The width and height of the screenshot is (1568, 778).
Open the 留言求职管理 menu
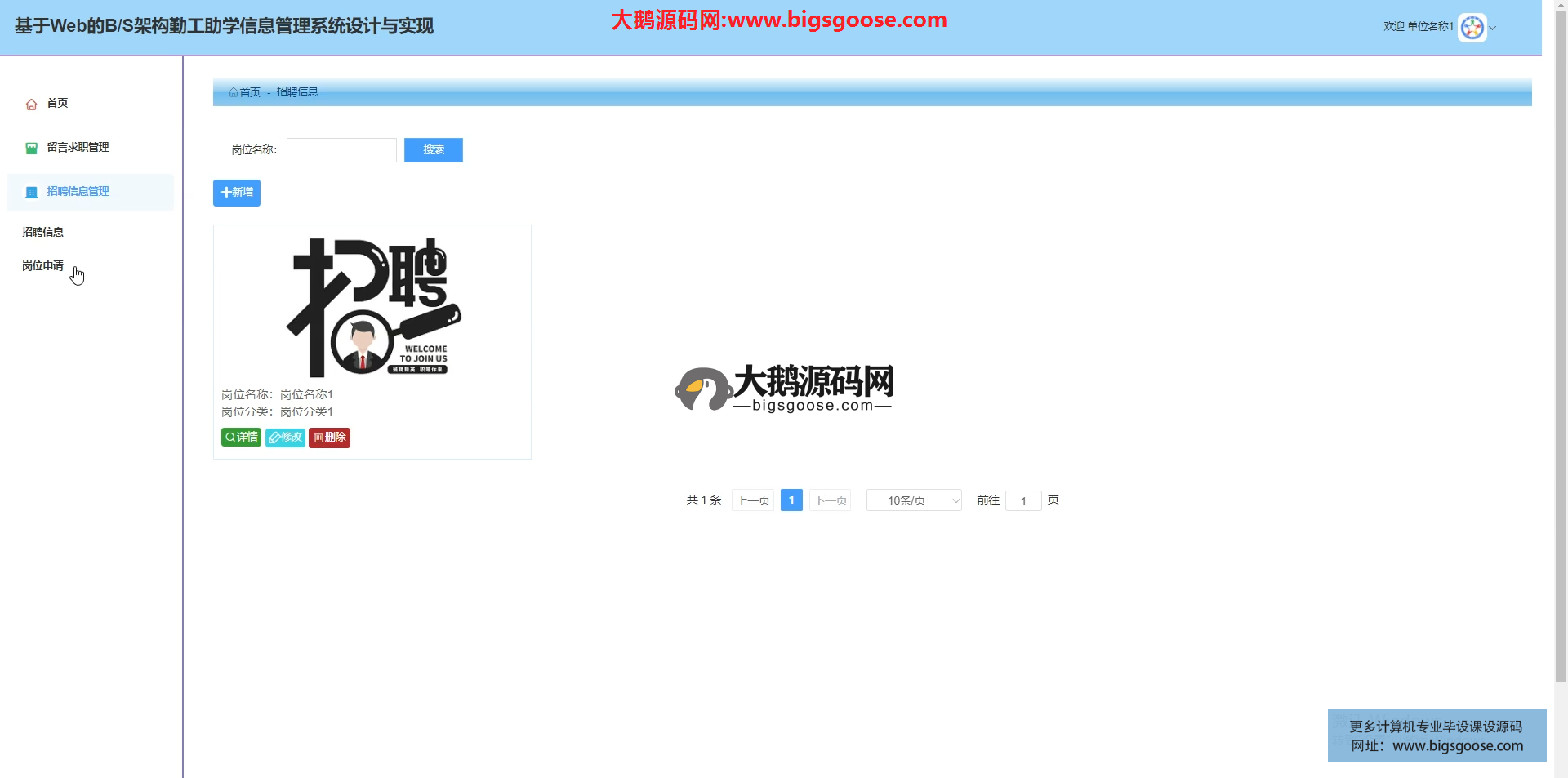pos(78,148)
